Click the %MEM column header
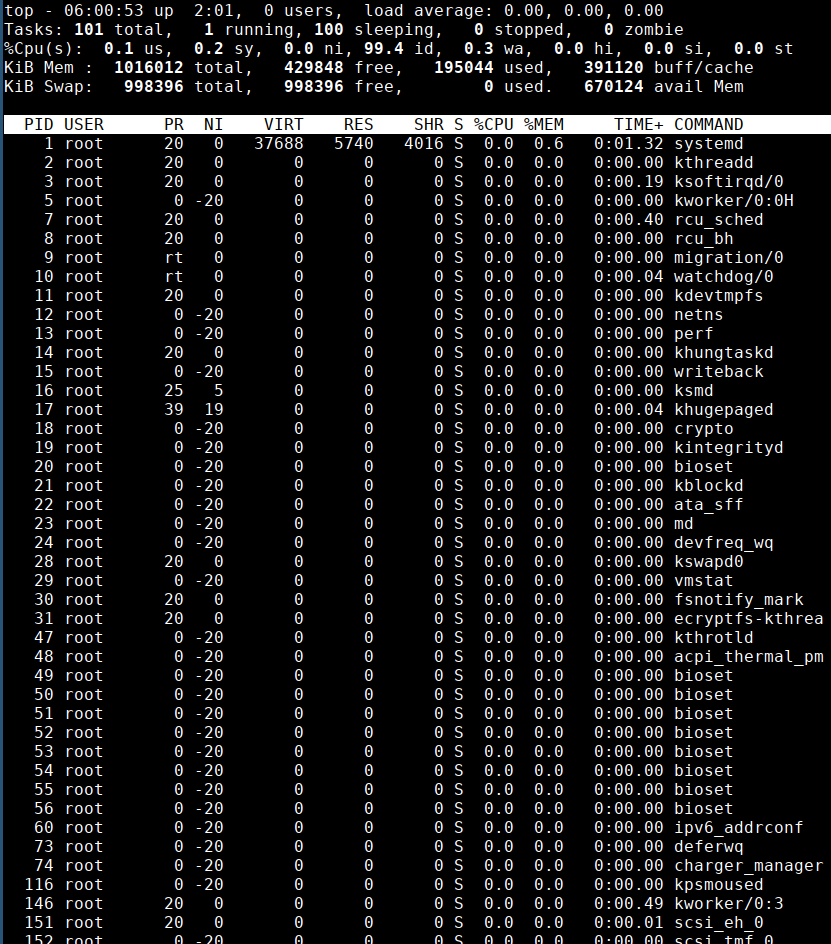 (x=543, y=125)
